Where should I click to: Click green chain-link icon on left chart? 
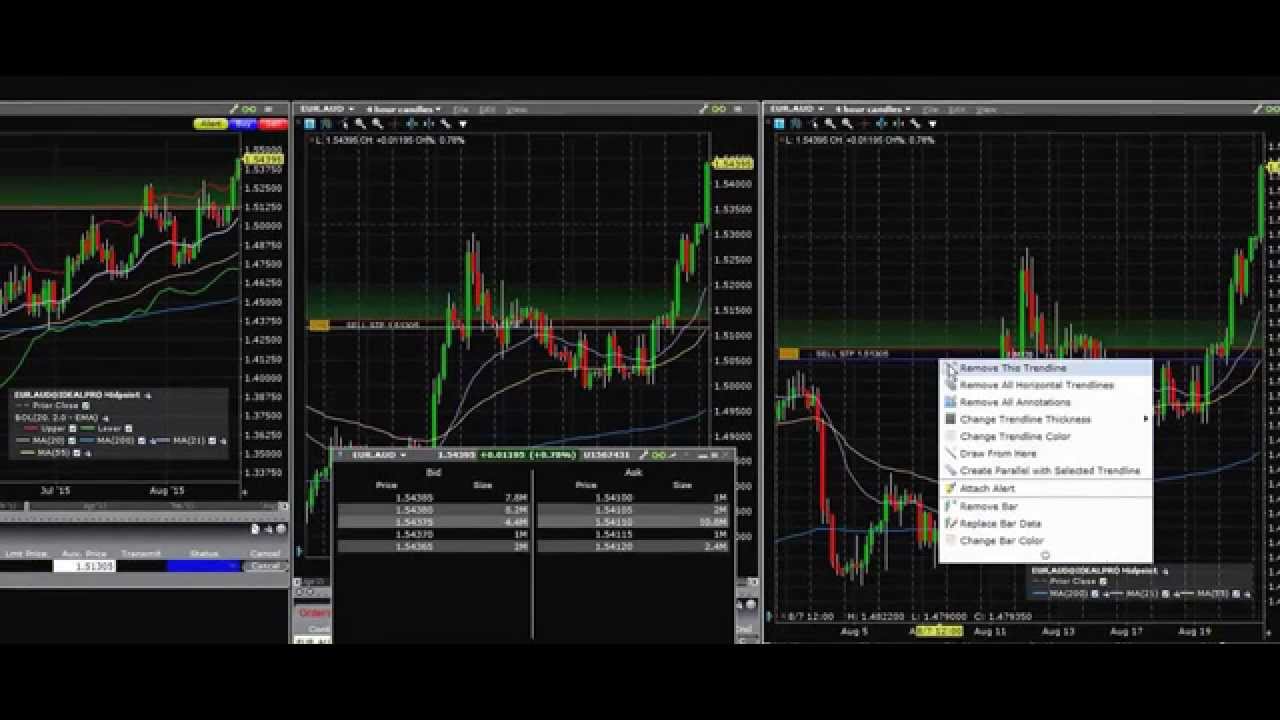(248, 109)
